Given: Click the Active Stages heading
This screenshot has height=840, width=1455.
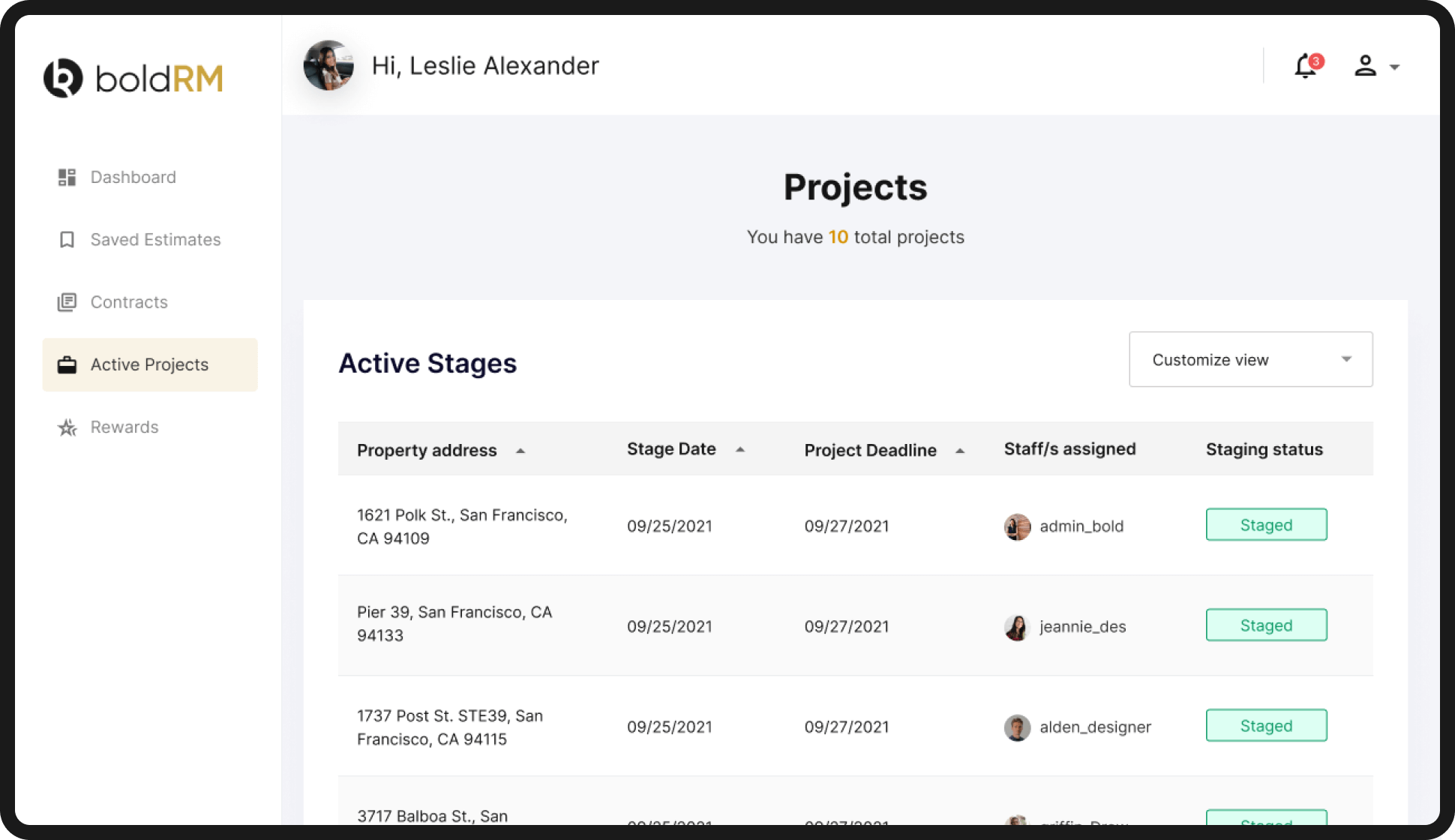Looking at the screenshot, I should (427, 363).
